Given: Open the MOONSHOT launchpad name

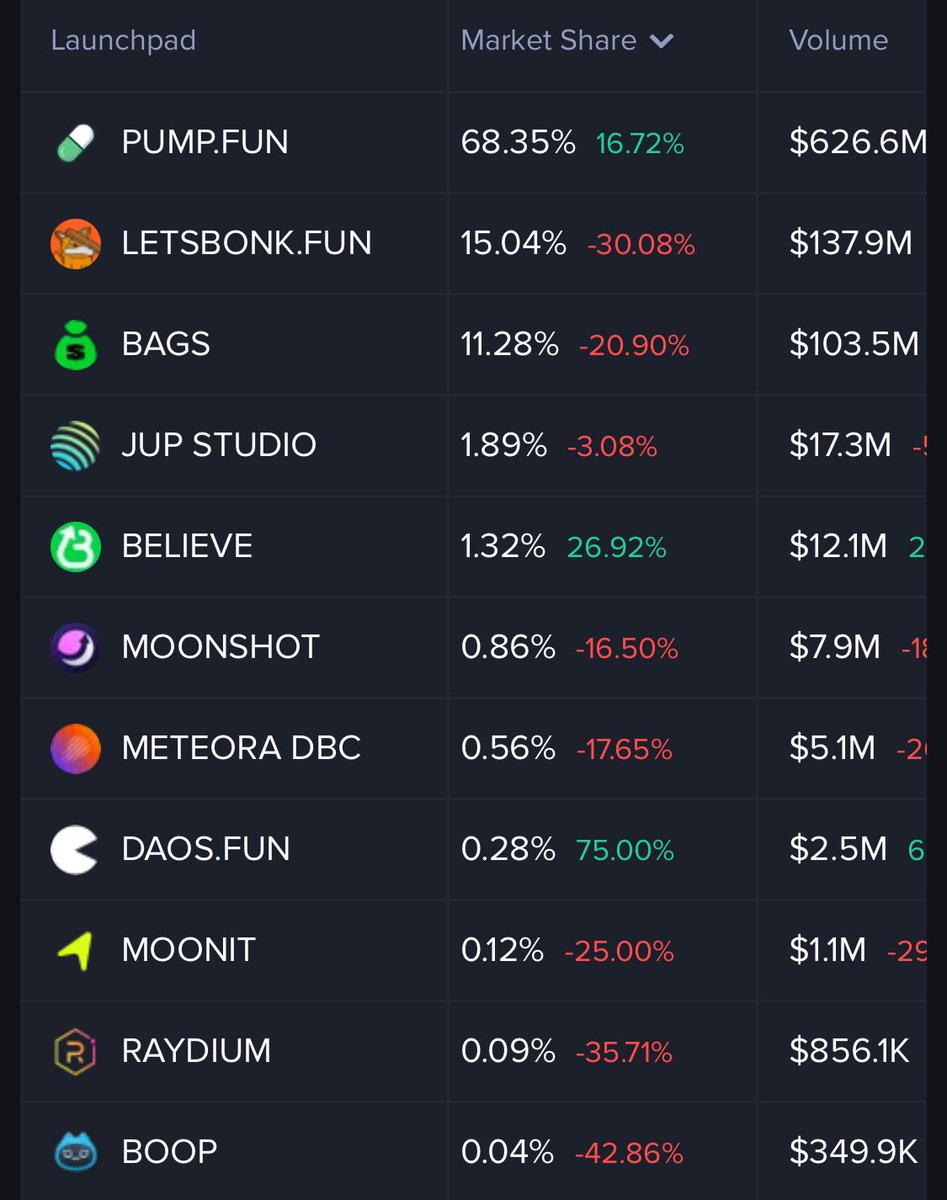Looking at the screenshot, I should tap(221, 647).
